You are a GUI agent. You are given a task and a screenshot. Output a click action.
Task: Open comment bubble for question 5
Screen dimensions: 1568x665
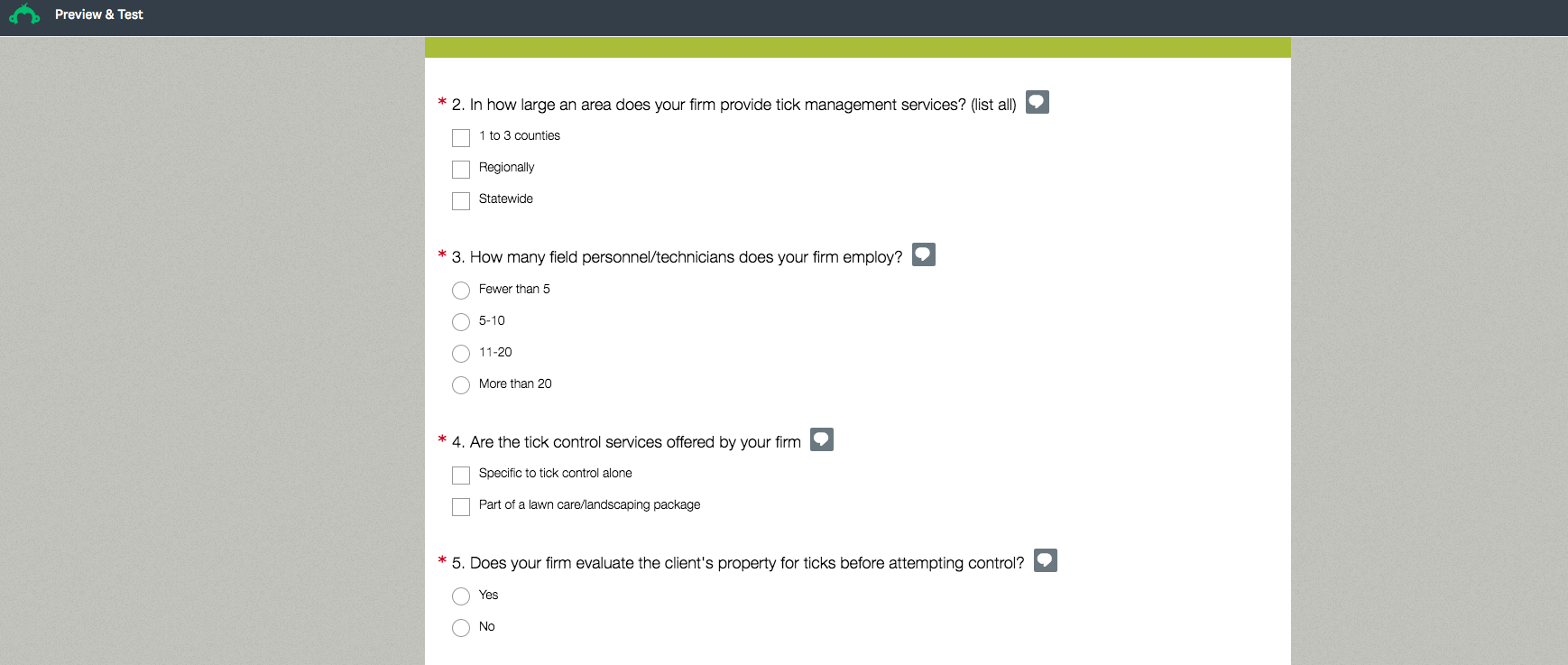pos(1045,560)
